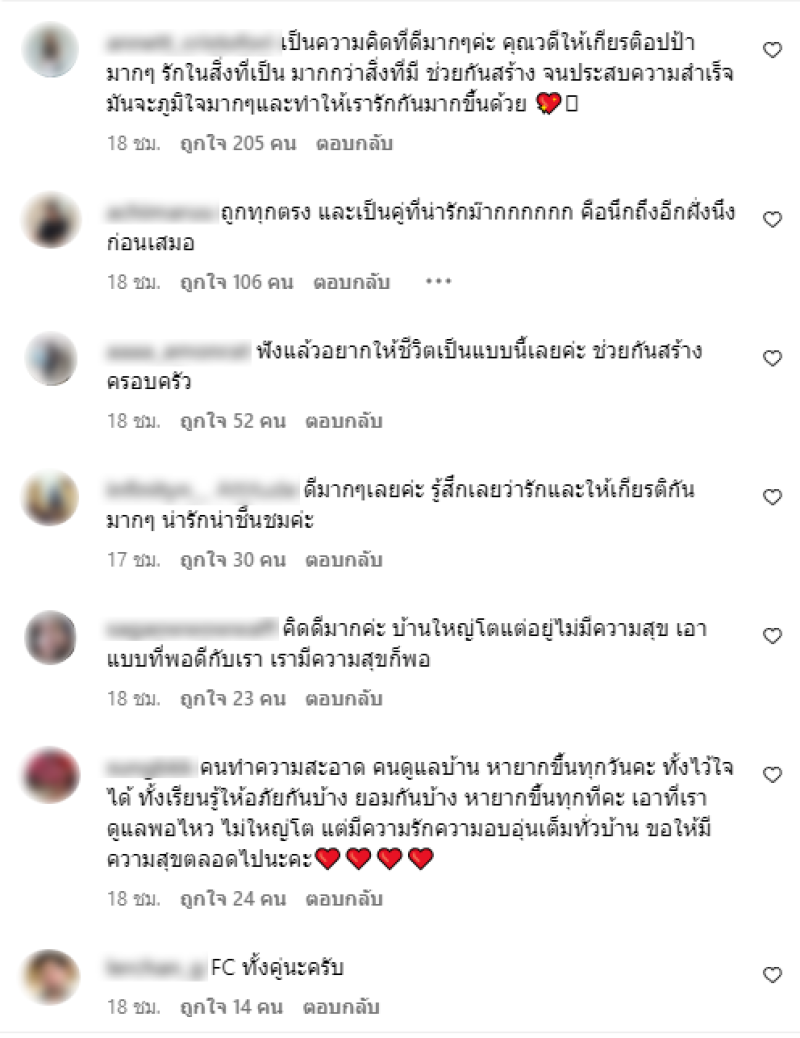Screen dimensions: 800x1038
Task: Like the 'FC ทั้งคู่นะครับ' comment
Action: click(773, 974)
